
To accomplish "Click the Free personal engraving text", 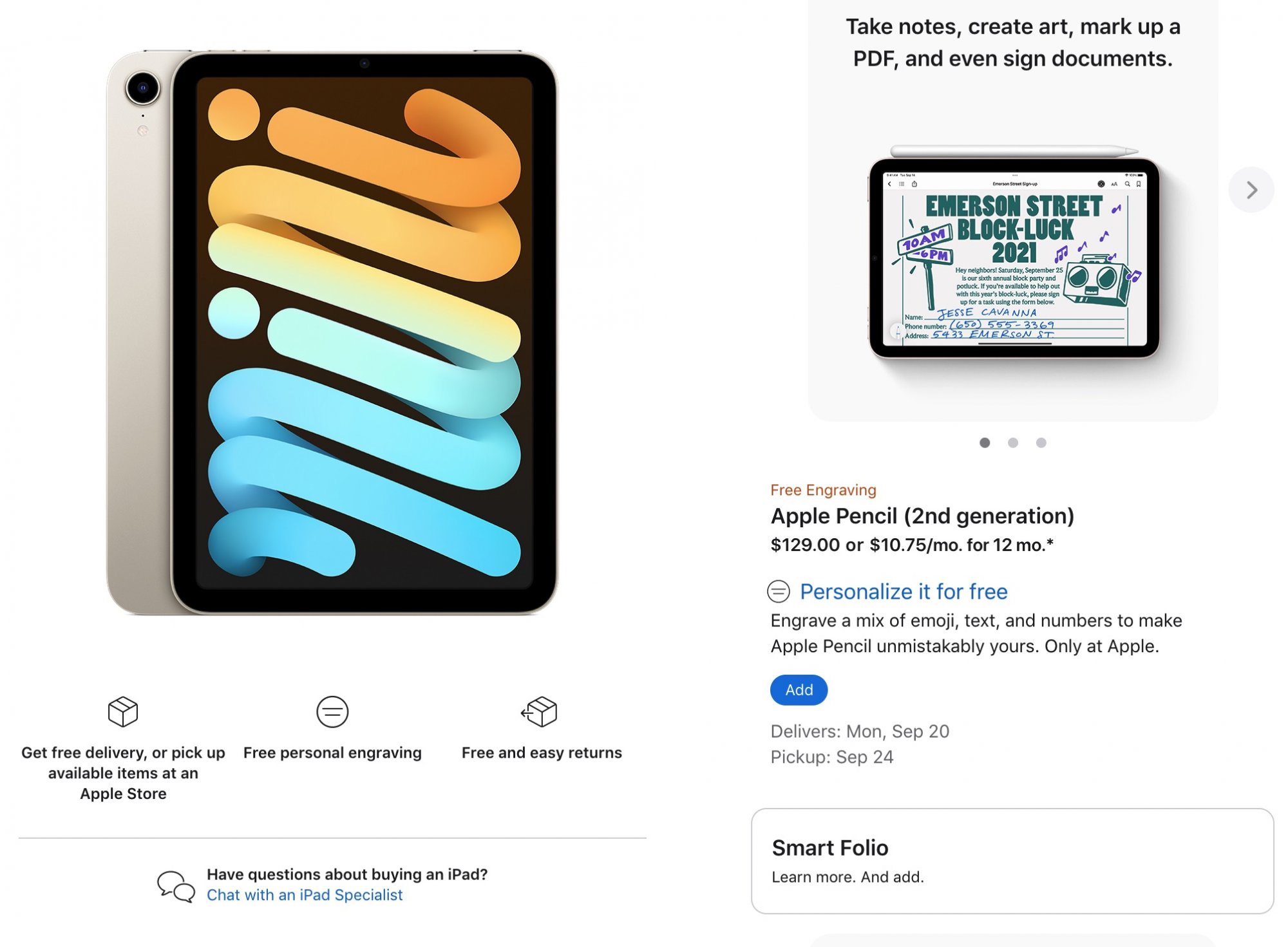I will pyautogui.click(x=332, y=753).
